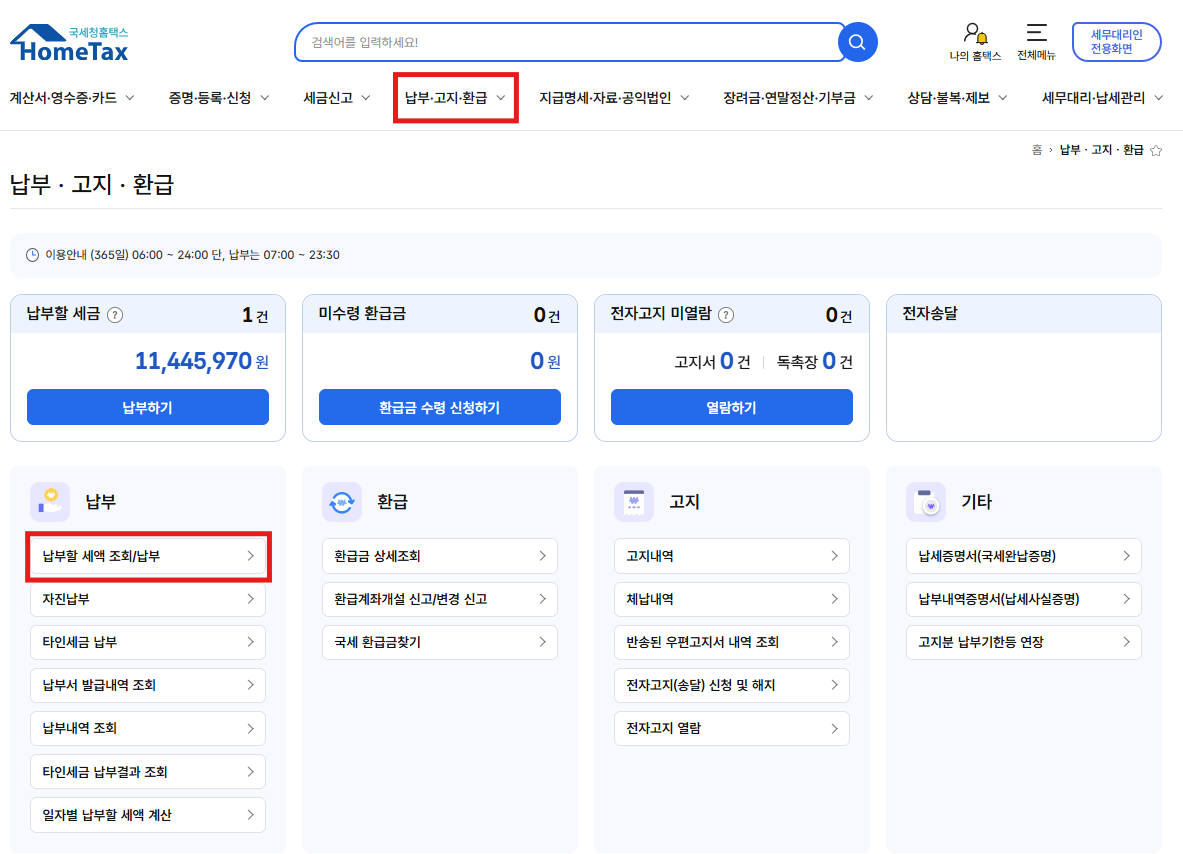Open 나의 홈택스 profile icon
1183x854 pixels.
pyautogui.click(x=974, y=34)
